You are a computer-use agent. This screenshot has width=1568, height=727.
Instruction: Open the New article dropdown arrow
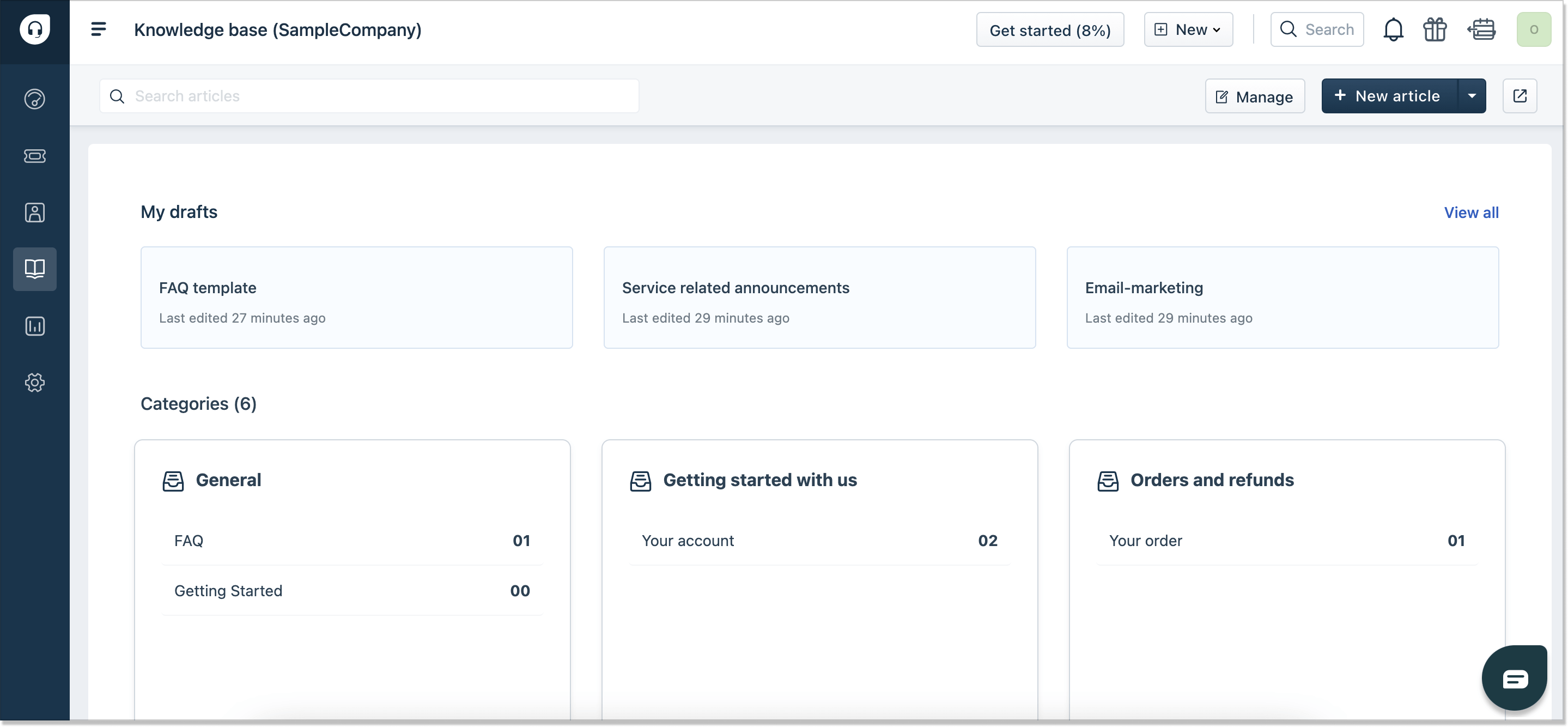click(x=1472, y=95)
